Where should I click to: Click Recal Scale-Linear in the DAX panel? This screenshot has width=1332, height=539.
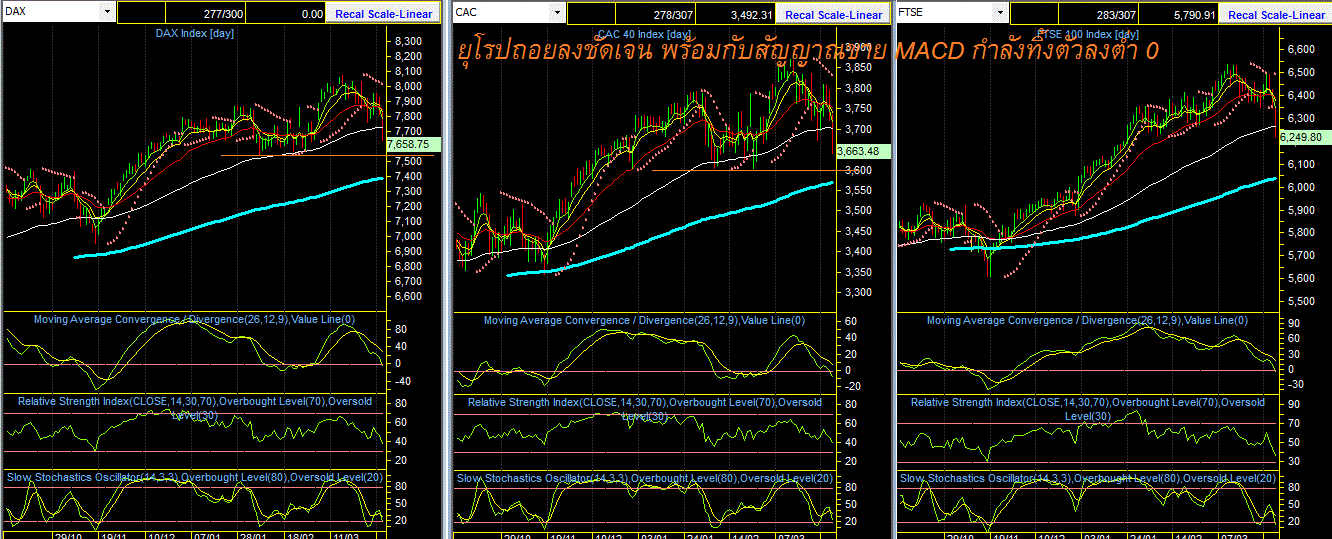[383, 14]
